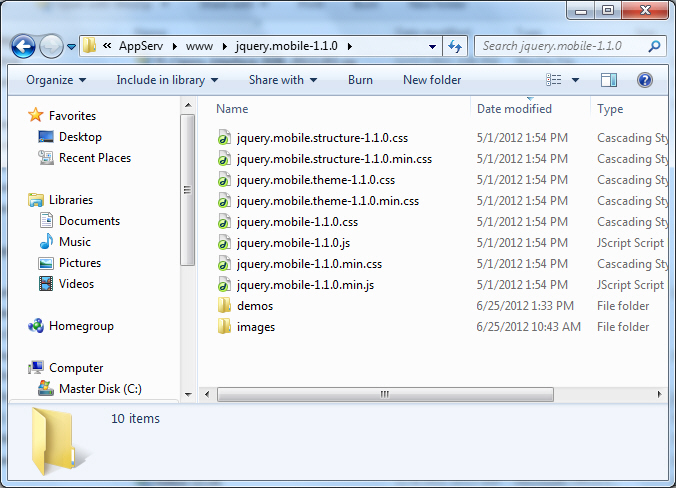Refresh the folder view
The height and width of the screenshot is (488, 676).
click(455, 46)
